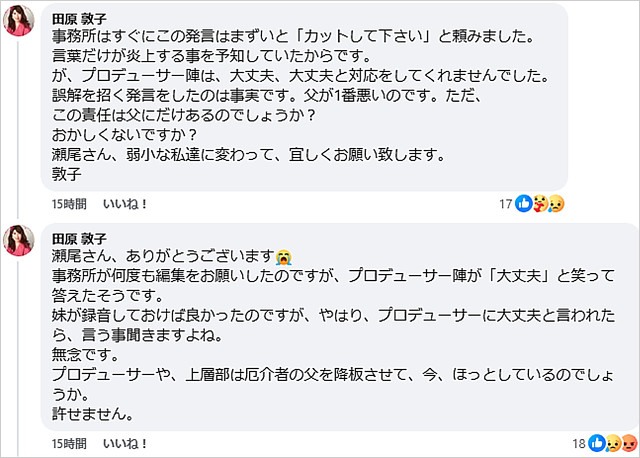View the 17 reactions count on first comment
640x458 pixels.
(506, 203)
